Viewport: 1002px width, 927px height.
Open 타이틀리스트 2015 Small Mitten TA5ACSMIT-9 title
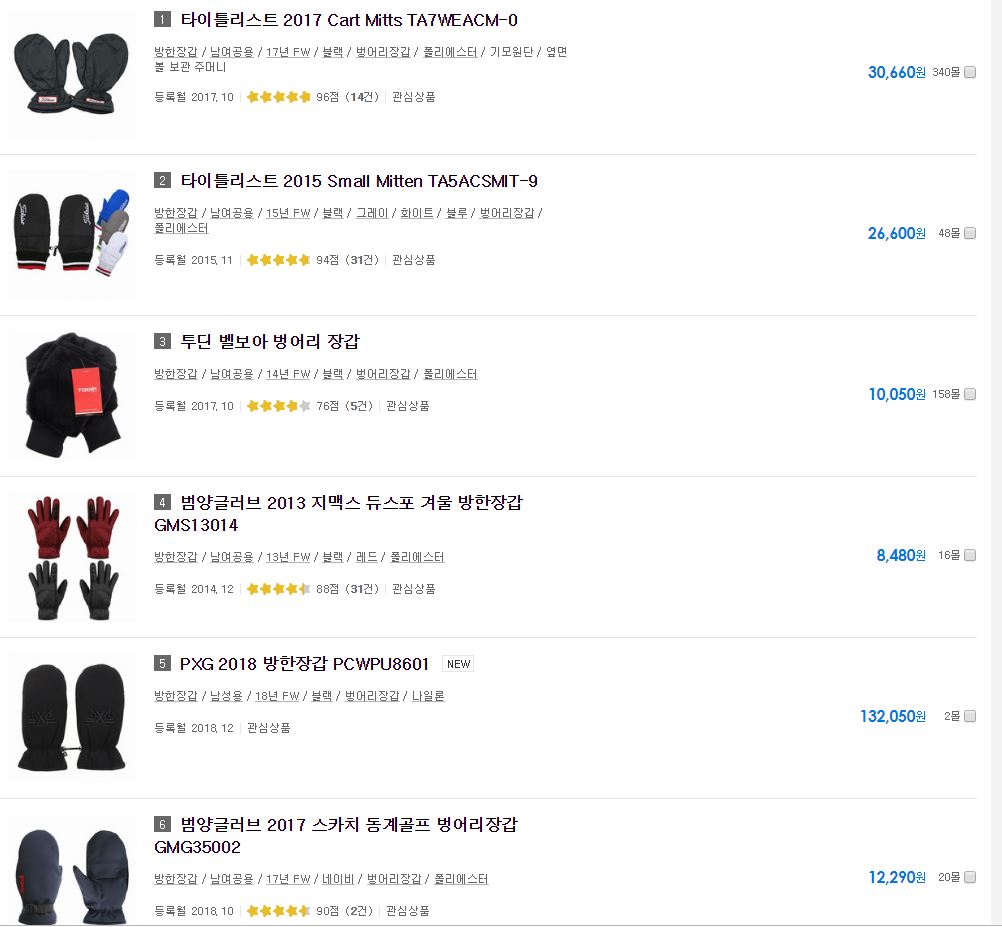359,181
